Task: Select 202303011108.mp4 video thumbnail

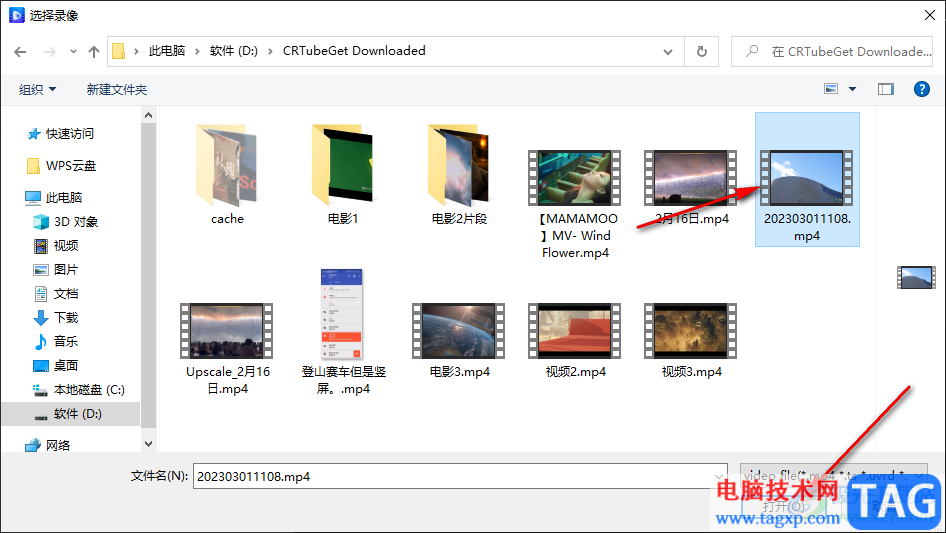Action: [807, 179]
